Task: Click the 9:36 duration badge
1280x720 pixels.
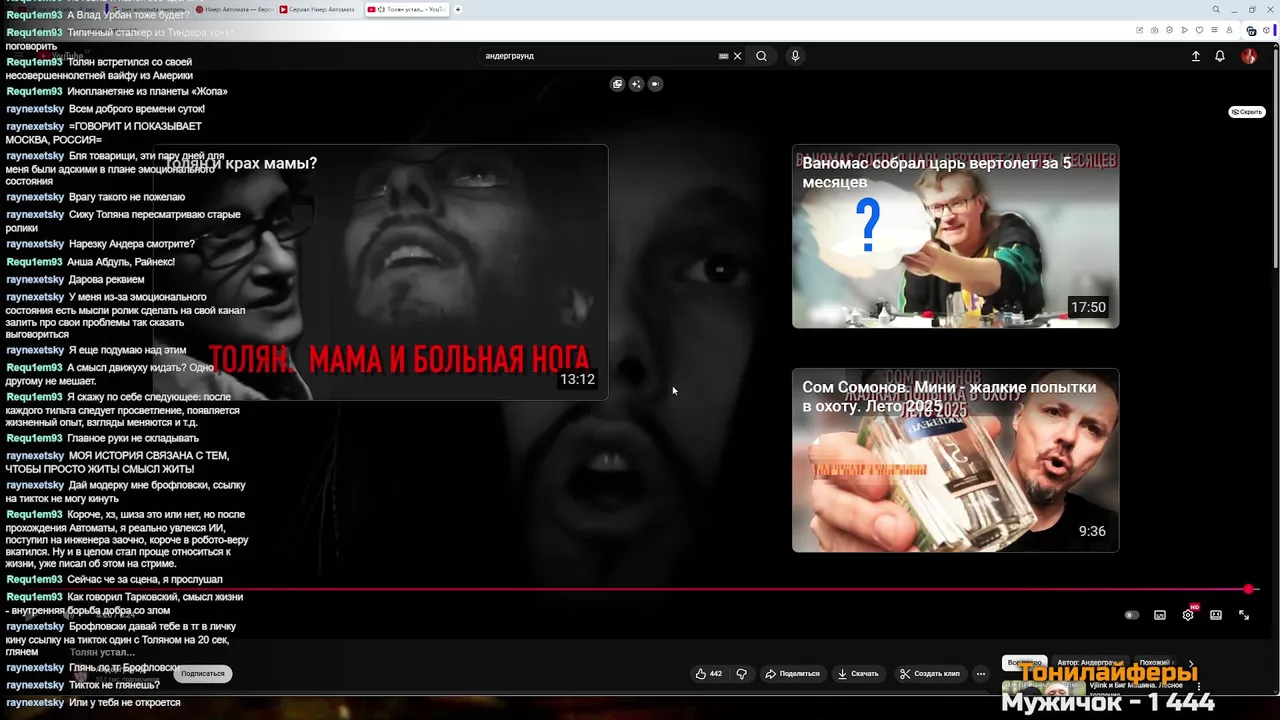Action: [x=1092, y=532]
